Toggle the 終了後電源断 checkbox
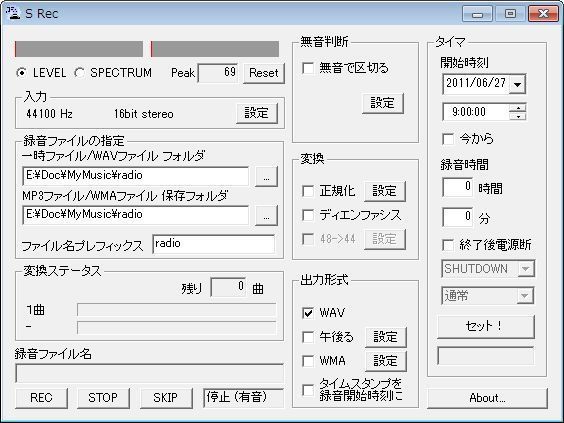The image size is (564, 423). pyautogui.click(x=448, y=245)
